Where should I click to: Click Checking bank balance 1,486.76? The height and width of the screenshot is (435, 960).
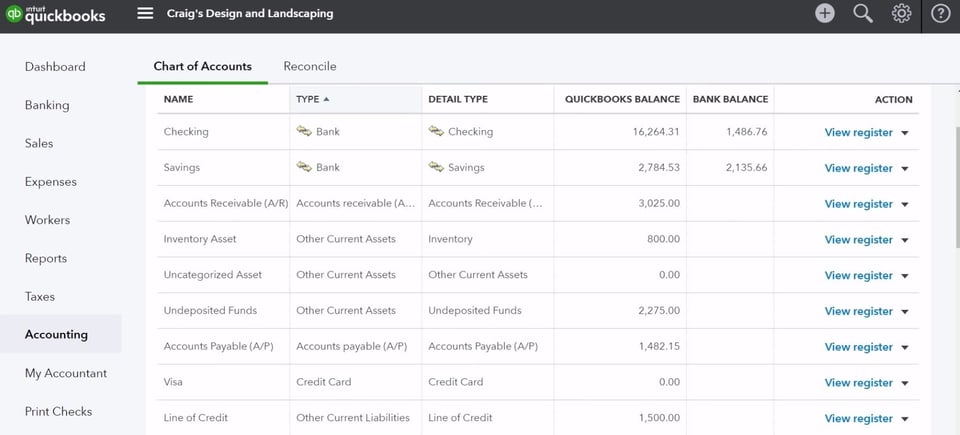pos(746,132)
